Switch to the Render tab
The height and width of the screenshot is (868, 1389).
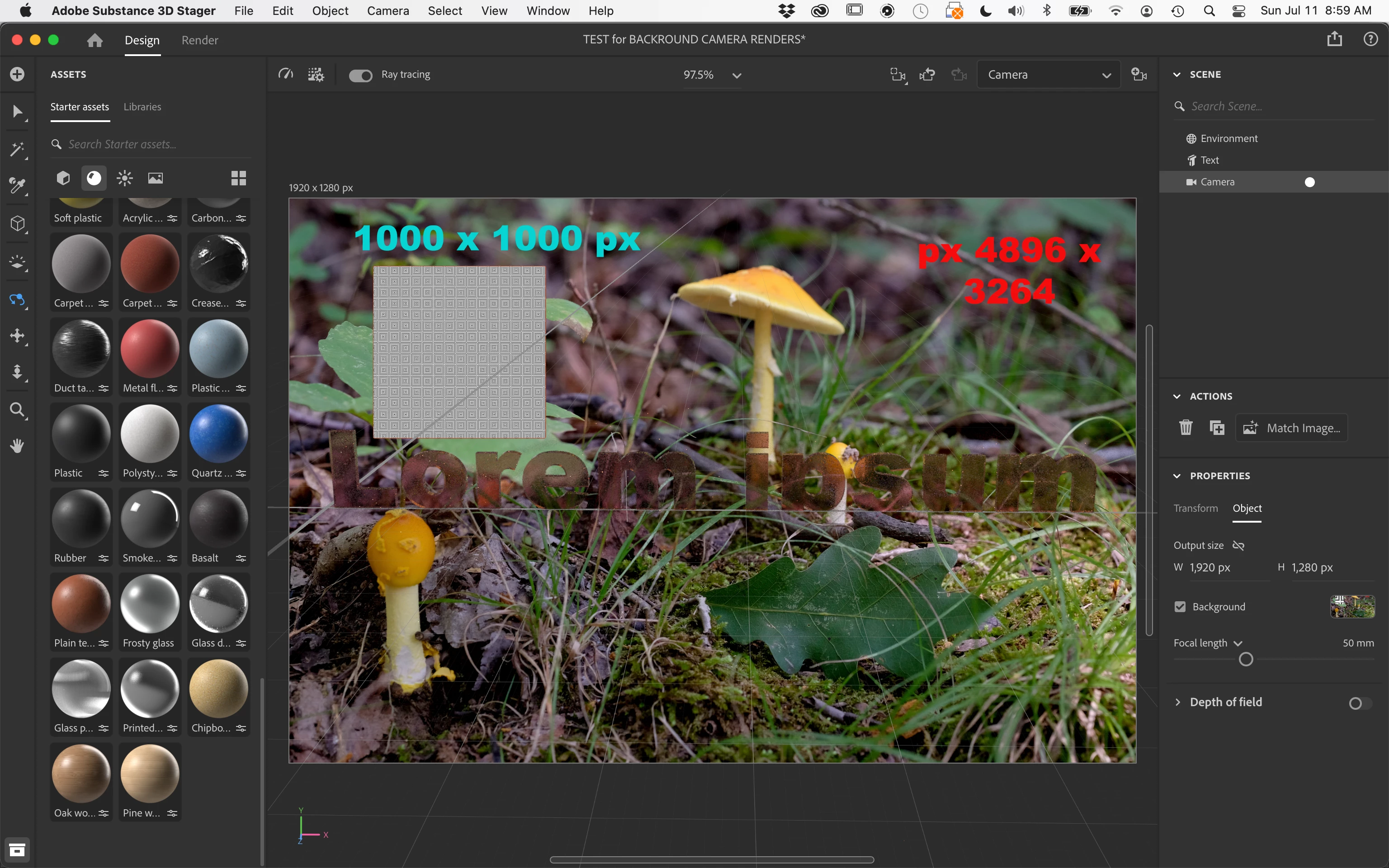[200, 40]
